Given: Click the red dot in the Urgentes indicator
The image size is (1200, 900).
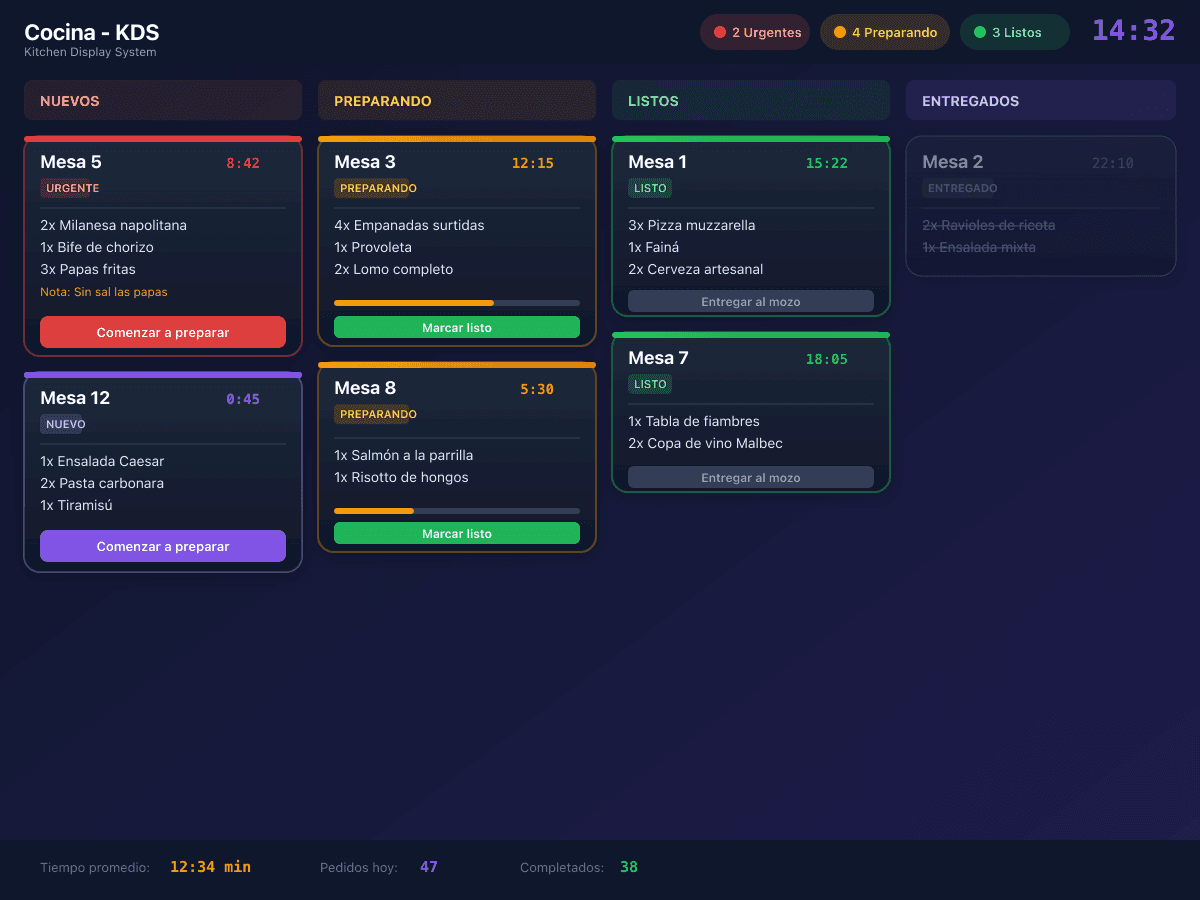Looking at the screenshot, I should pos(720,32).
